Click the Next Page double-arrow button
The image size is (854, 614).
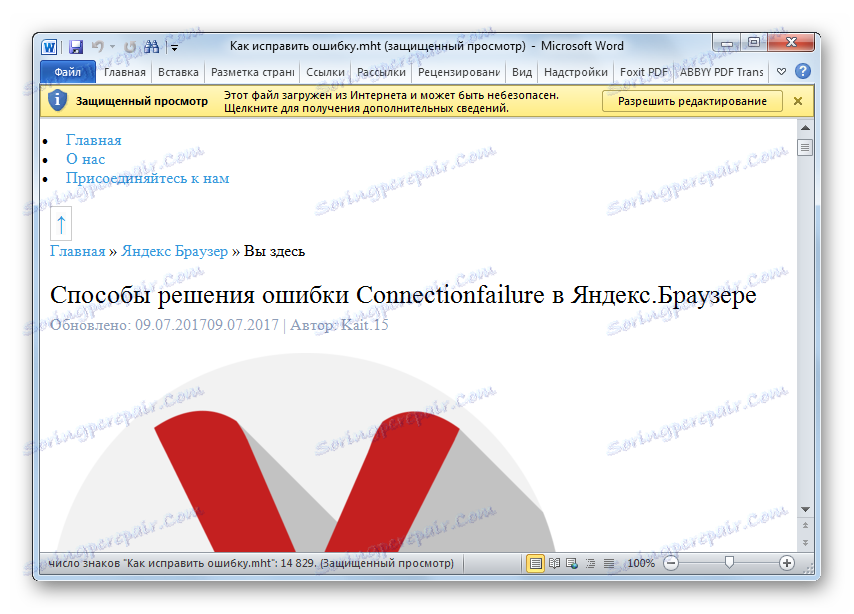tap(805, 543)
